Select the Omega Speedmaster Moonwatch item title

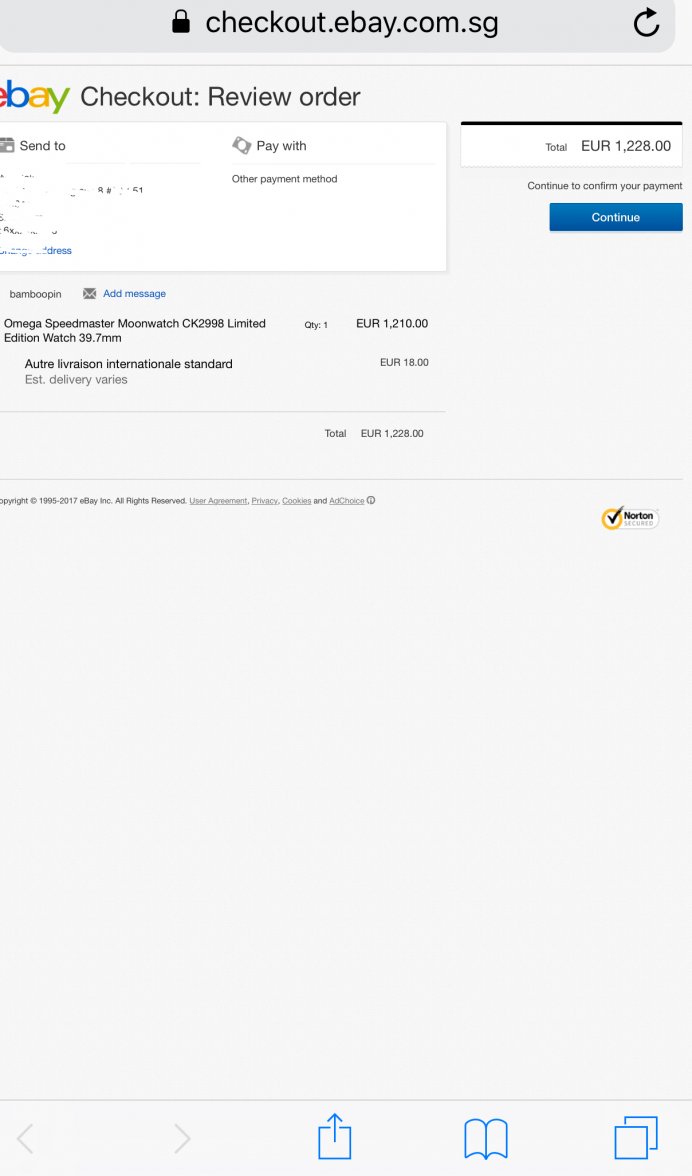(135, 330)
